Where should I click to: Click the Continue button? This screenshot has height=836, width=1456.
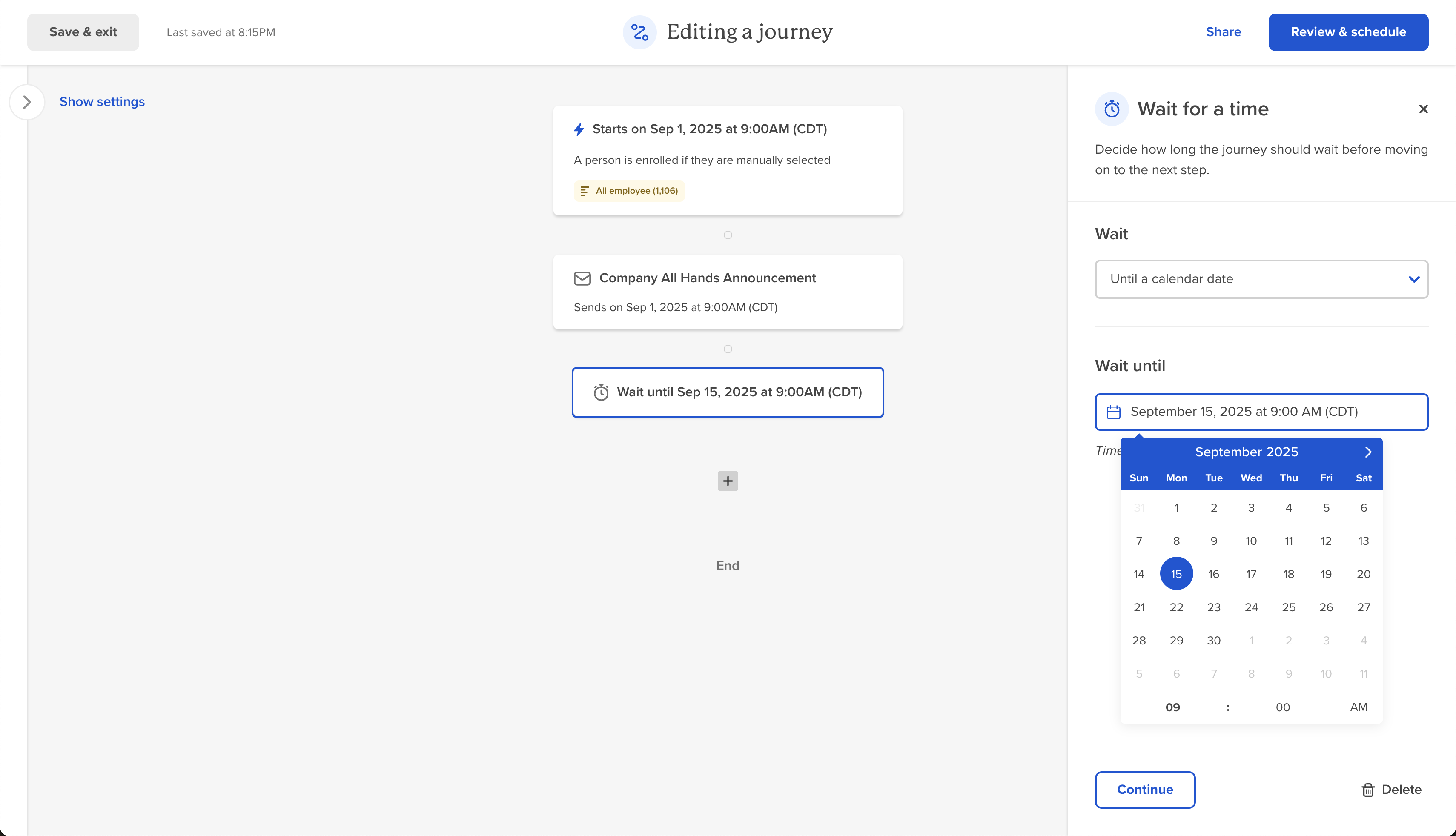(x=1145, y=790)
